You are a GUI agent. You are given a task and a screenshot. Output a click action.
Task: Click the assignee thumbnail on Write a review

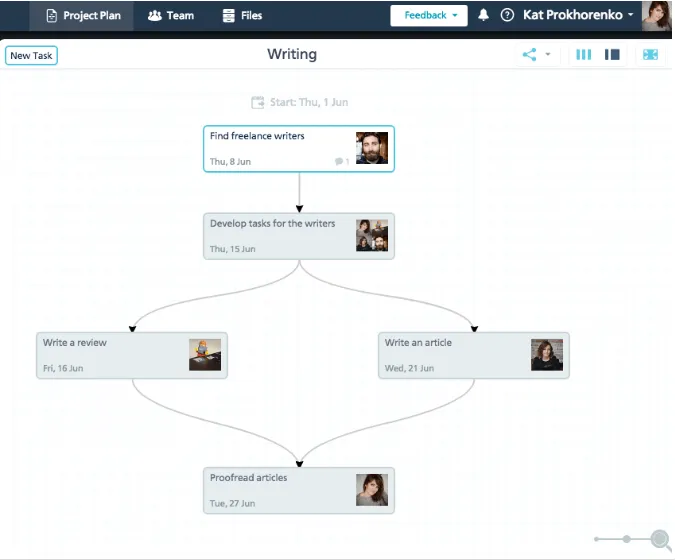[x=205, y=355]
